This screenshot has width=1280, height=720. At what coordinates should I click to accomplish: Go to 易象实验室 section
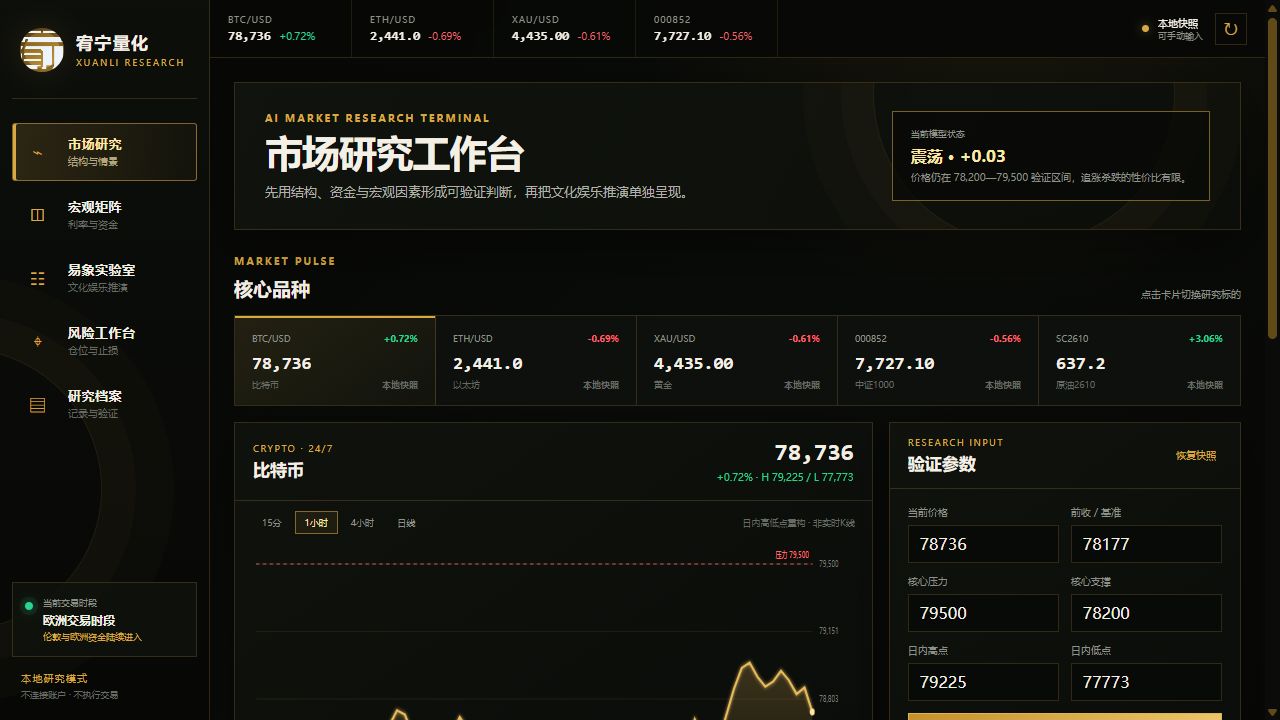(x=104, y=278)
